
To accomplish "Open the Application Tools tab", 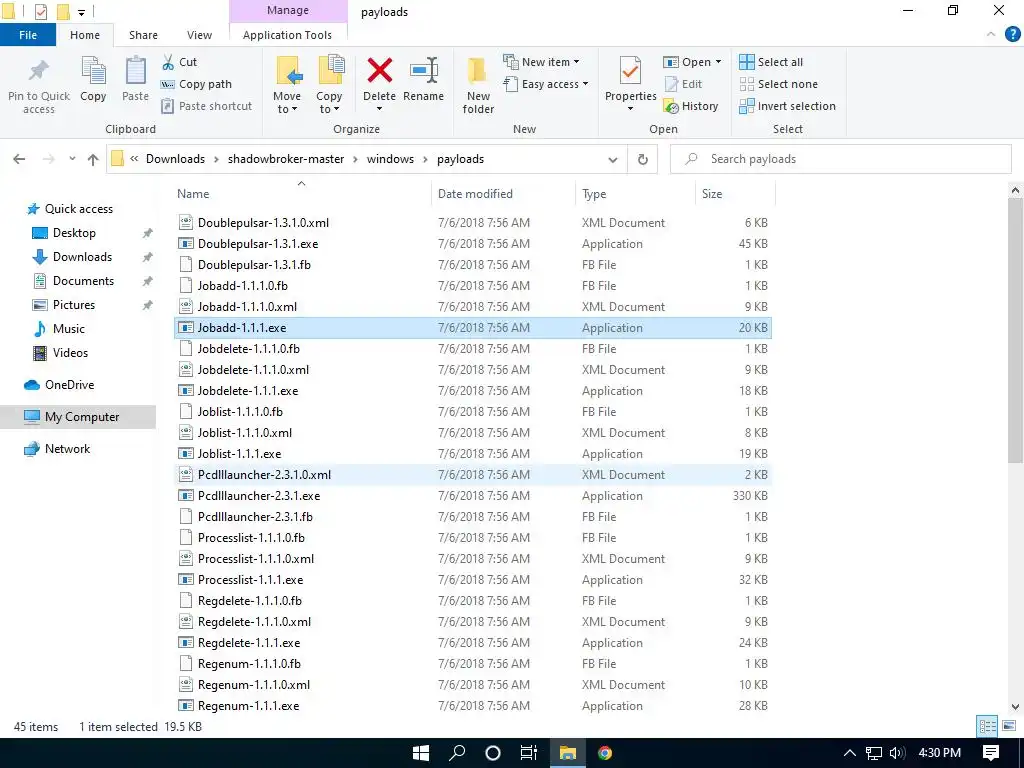I will coord(287,35).
